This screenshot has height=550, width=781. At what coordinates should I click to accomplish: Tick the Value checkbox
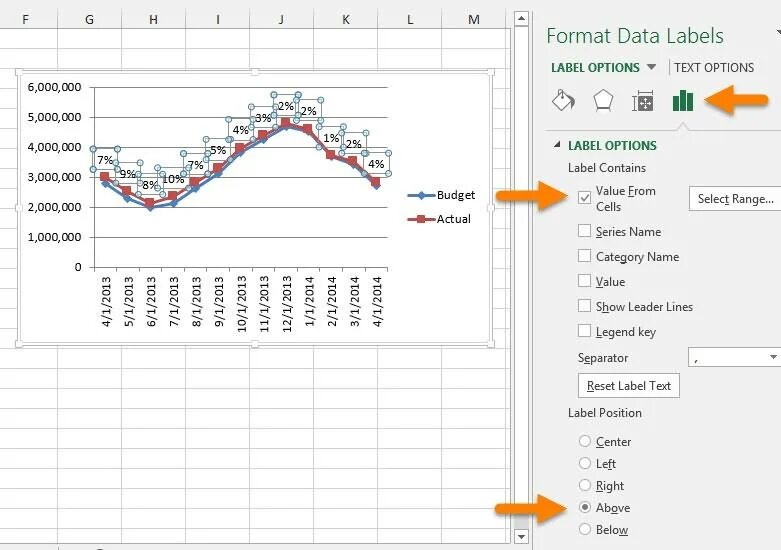[x=584, y=280]
